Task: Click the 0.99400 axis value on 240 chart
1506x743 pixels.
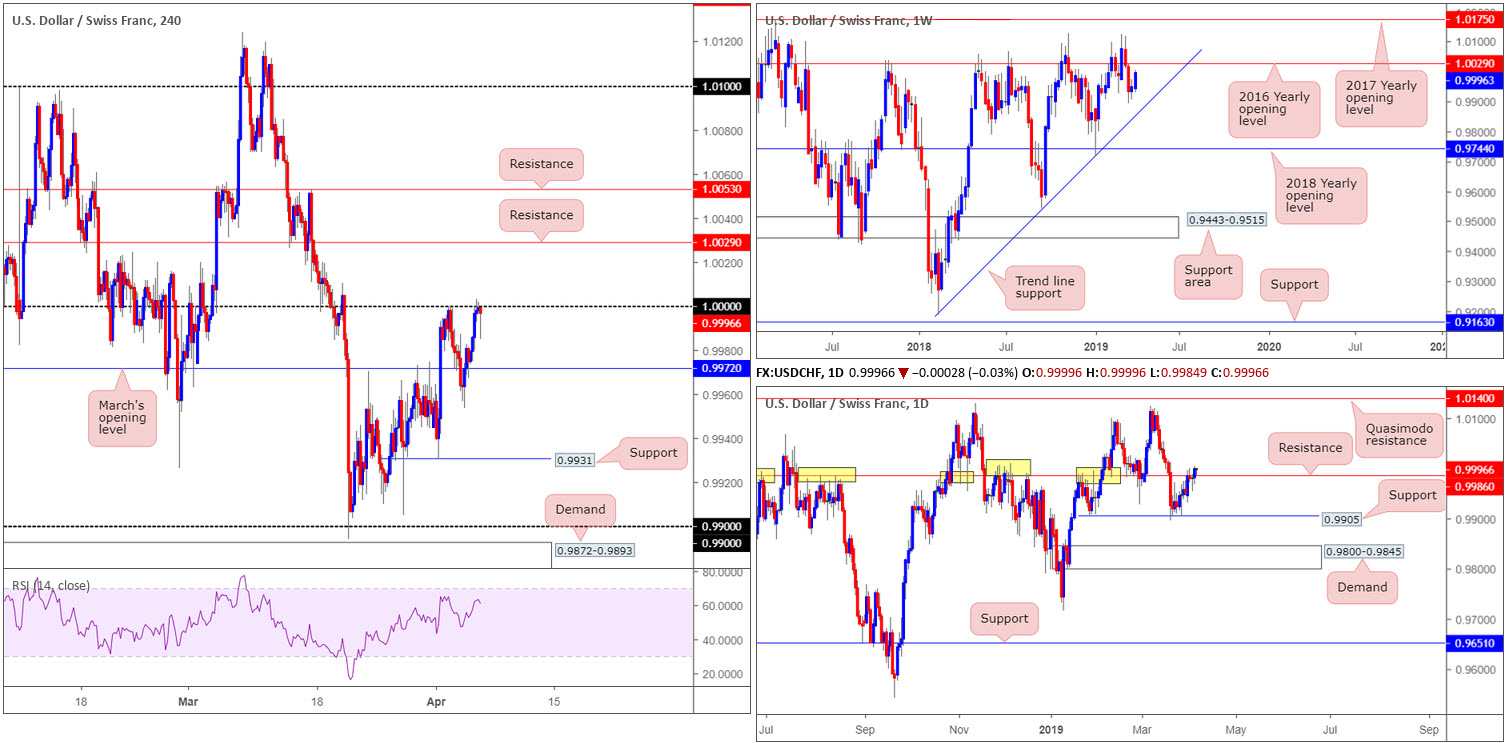Action: tap(722, 439)
